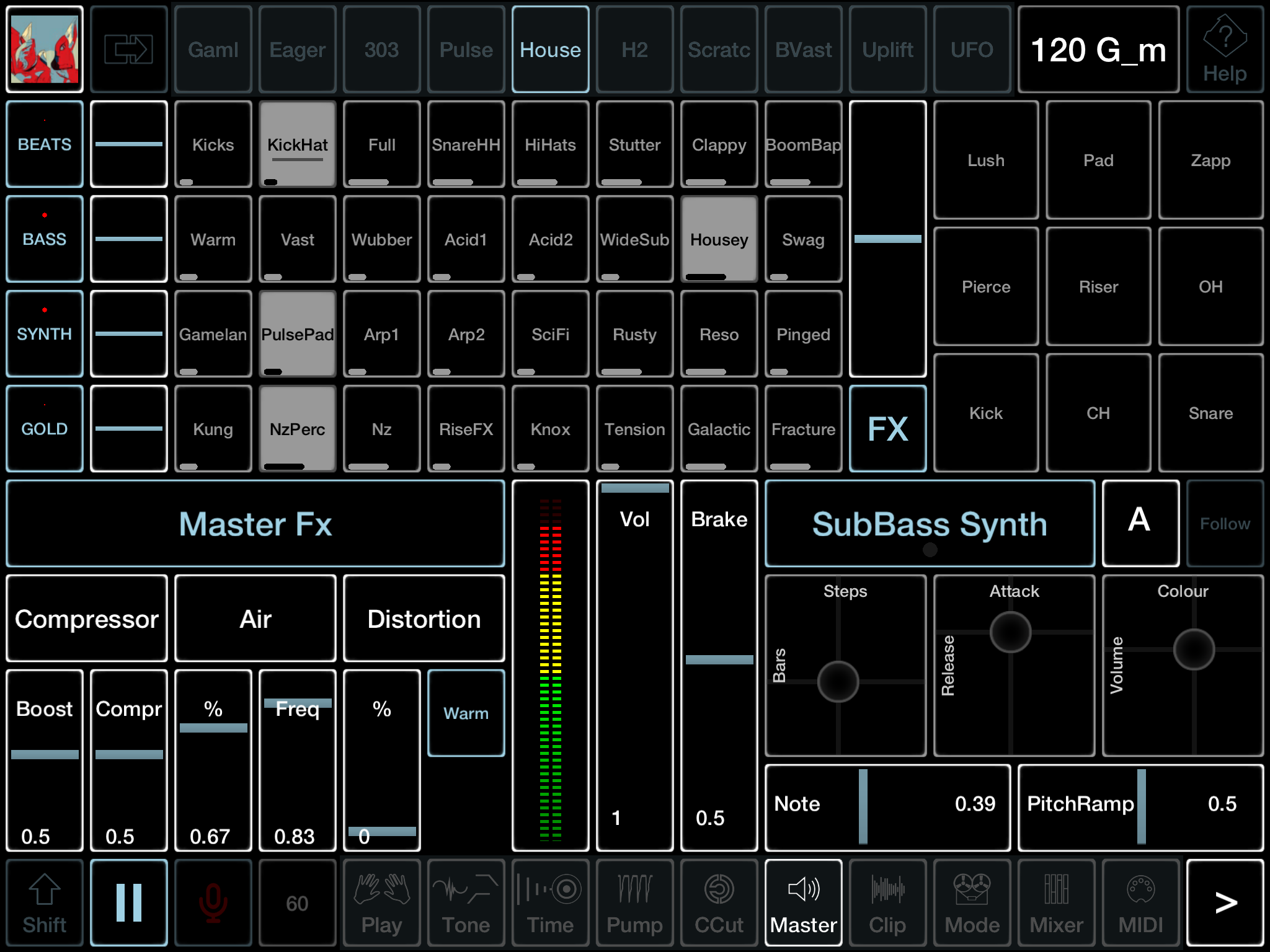Tap the Shift arrow button
Screen dimensions: 1270x952
point(45,902)
